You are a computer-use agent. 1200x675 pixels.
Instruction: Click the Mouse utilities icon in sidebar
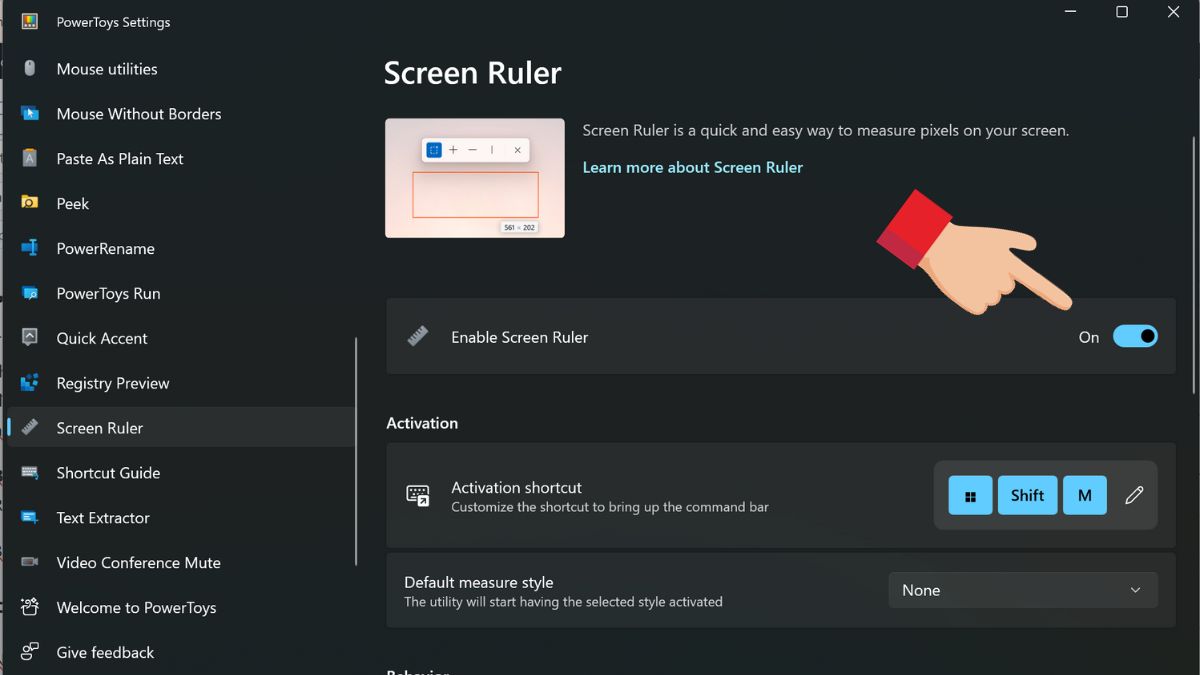pyautogui.click(x=30, y=69)
